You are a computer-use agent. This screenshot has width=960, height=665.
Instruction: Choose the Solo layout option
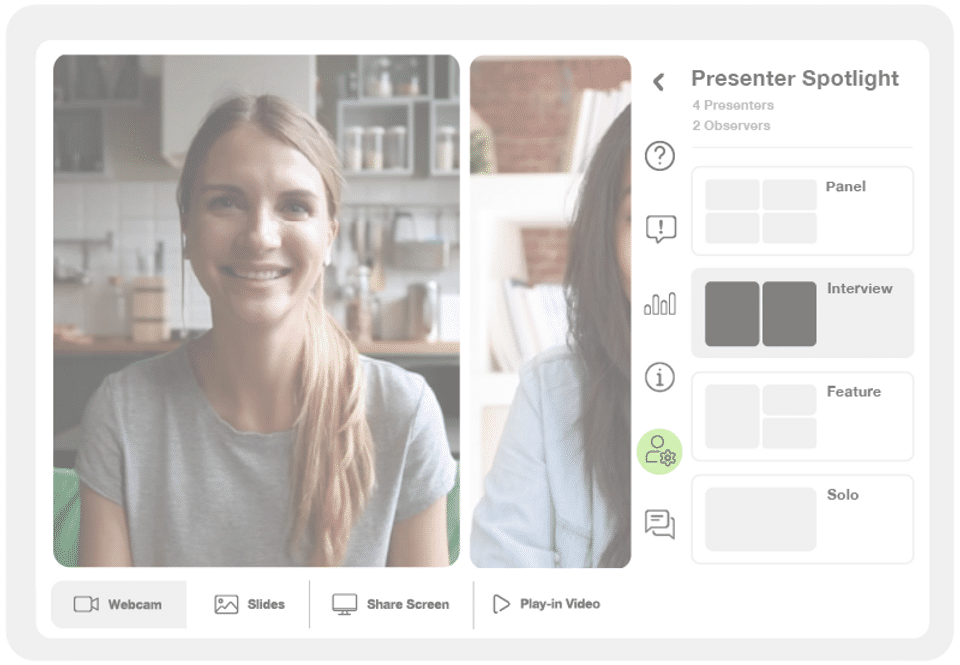tap(802, 519)
